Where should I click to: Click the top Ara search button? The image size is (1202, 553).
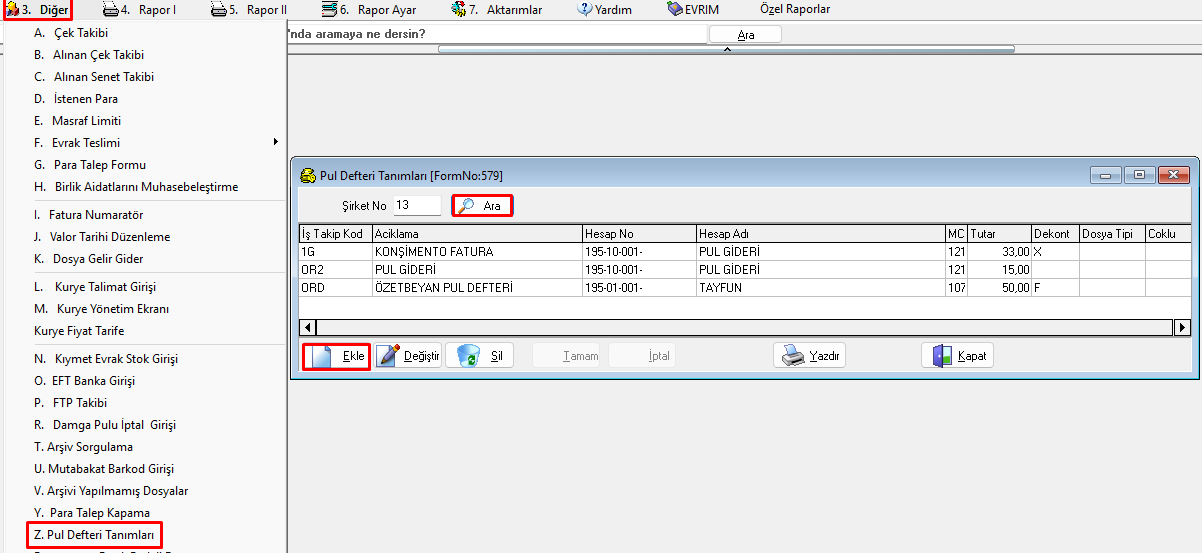tap(745, 34)
